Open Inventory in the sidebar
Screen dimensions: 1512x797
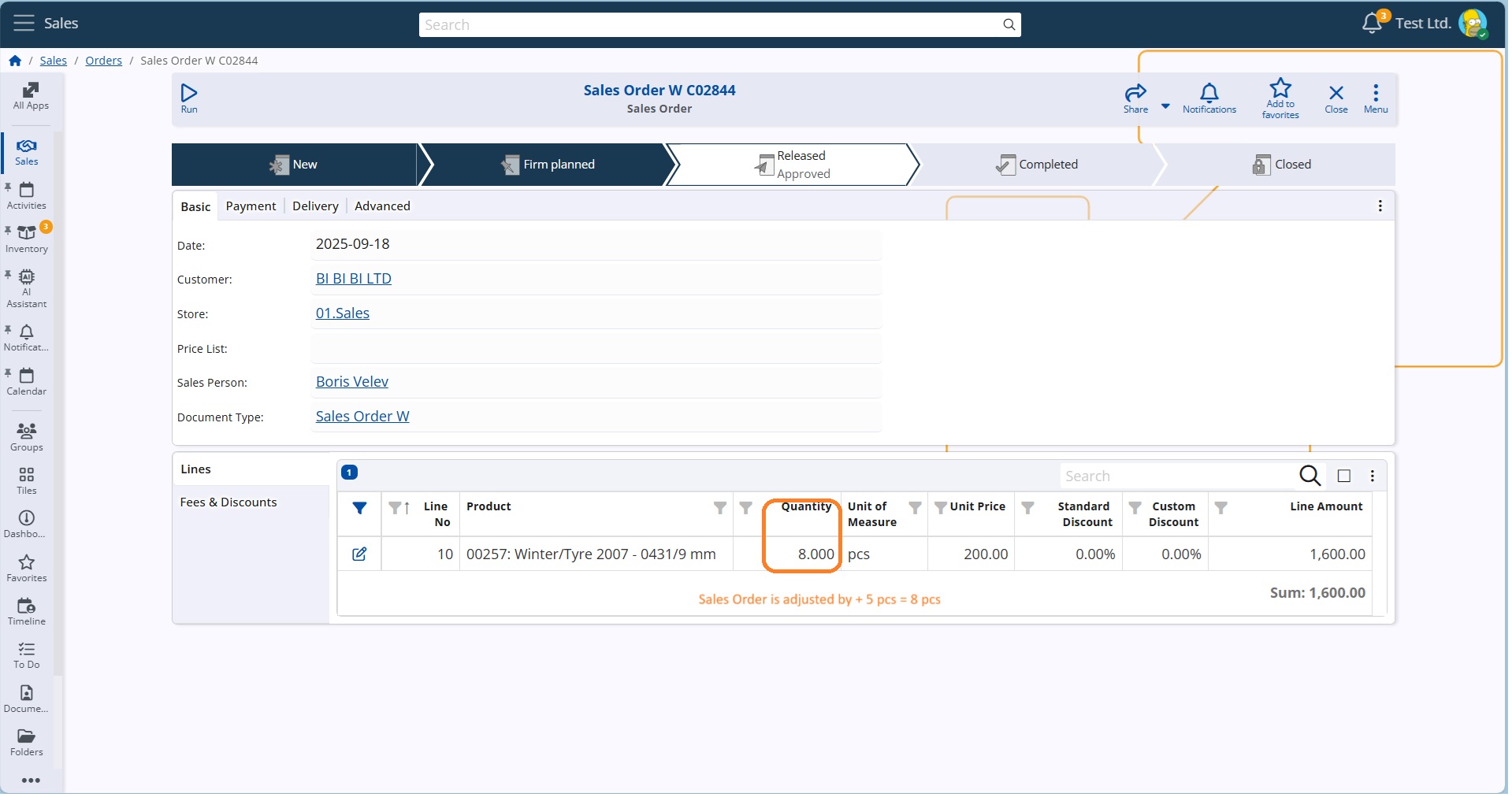[27, 240]
